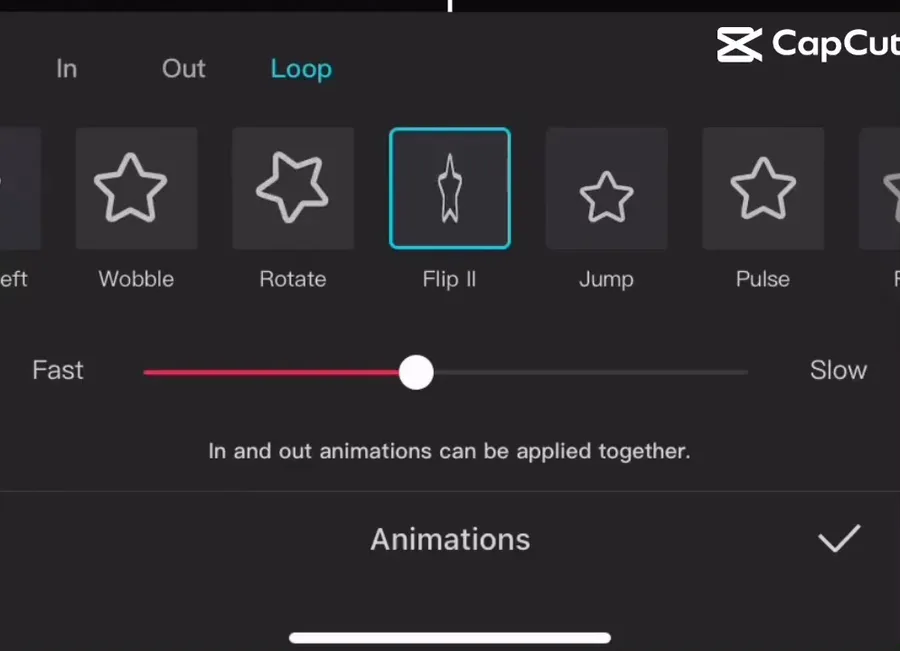Tap the Pulse label text
Viewport: 900px width, 651px height.
[x=763, y=279]
